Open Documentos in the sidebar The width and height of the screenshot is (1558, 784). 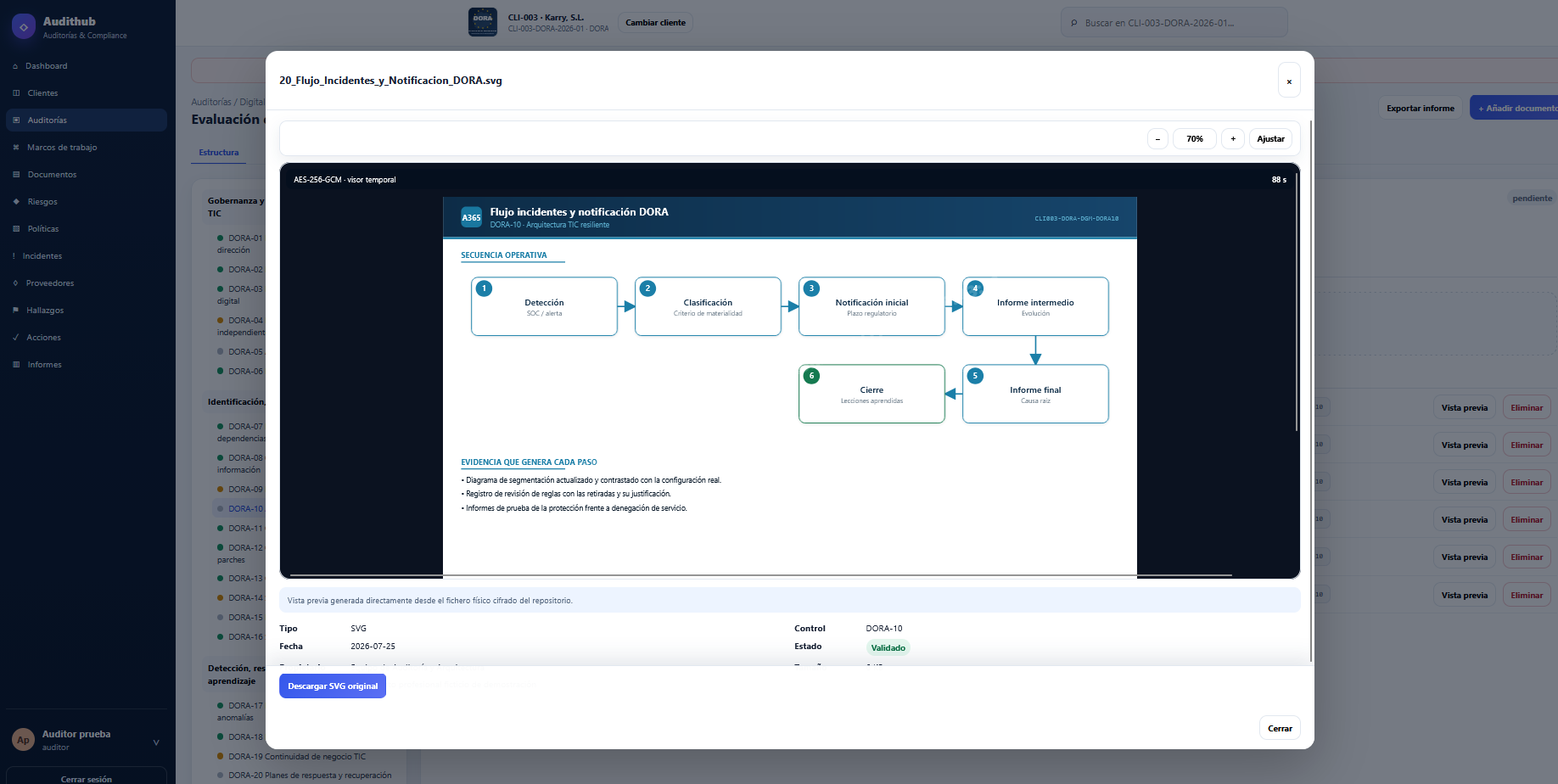52,175
